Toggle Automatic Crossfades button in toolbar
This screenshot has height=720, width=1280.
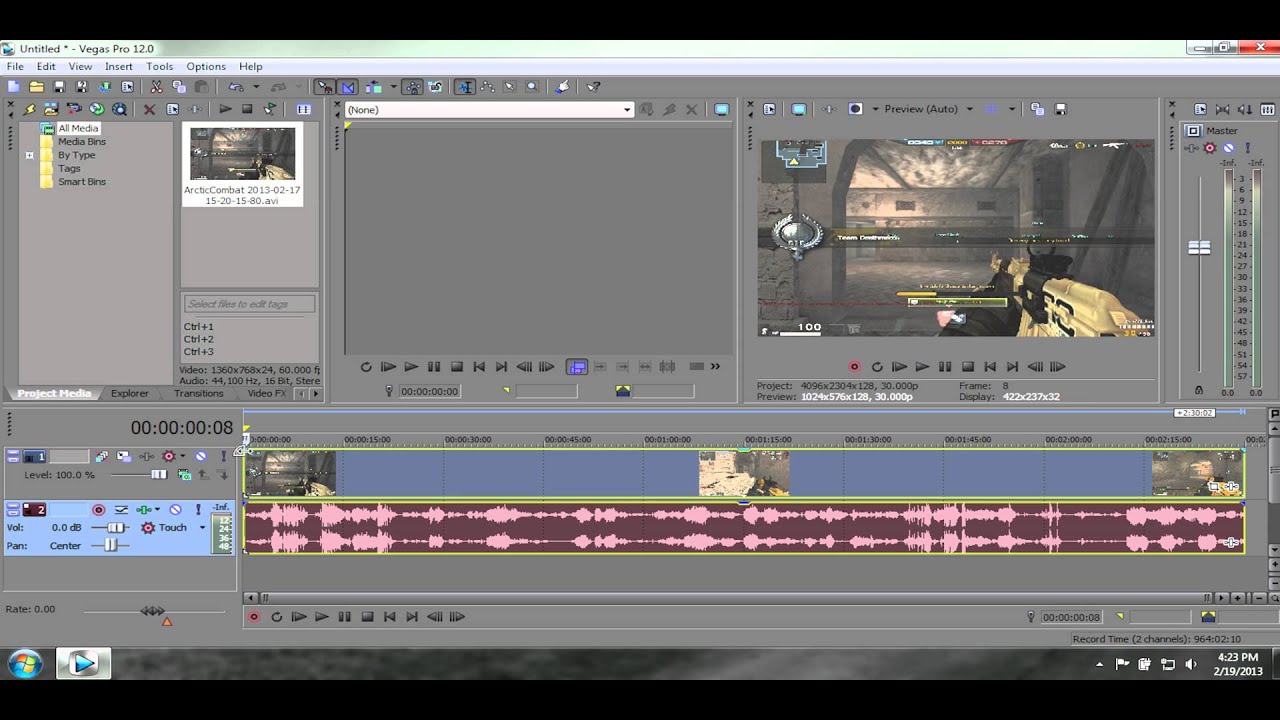point(347,87)
